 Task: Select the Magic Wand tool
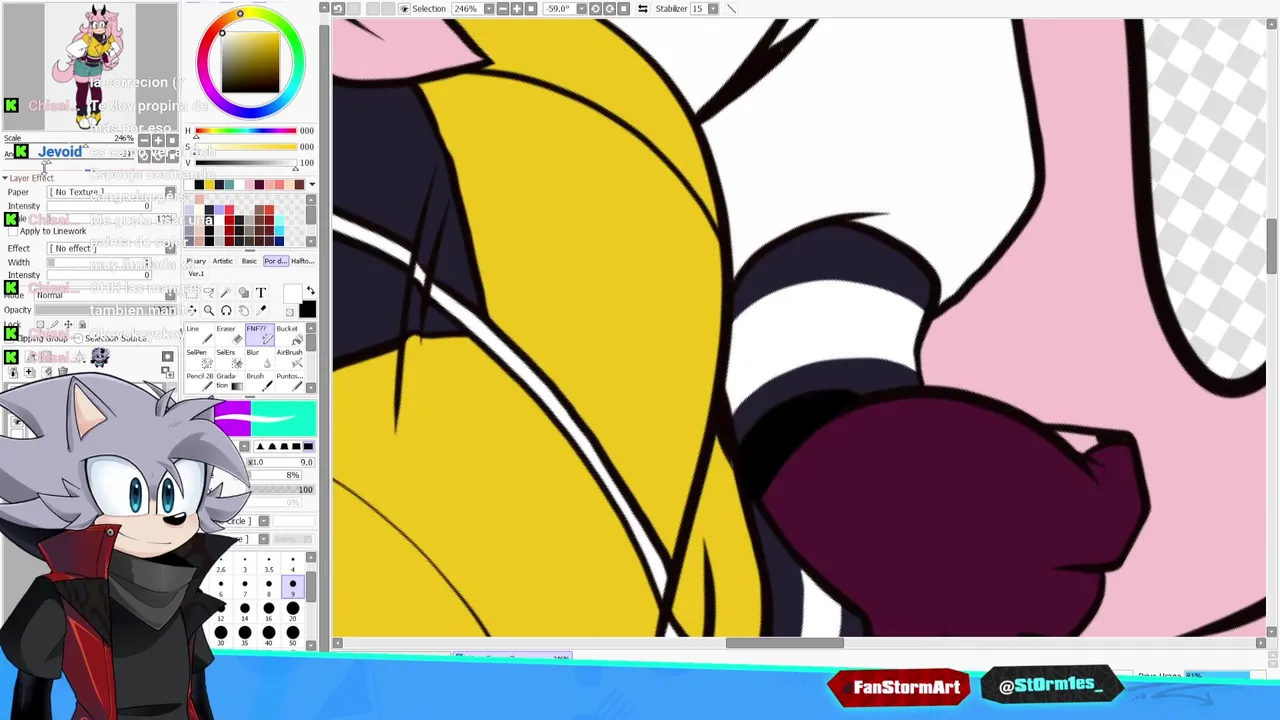pos(226,292)
